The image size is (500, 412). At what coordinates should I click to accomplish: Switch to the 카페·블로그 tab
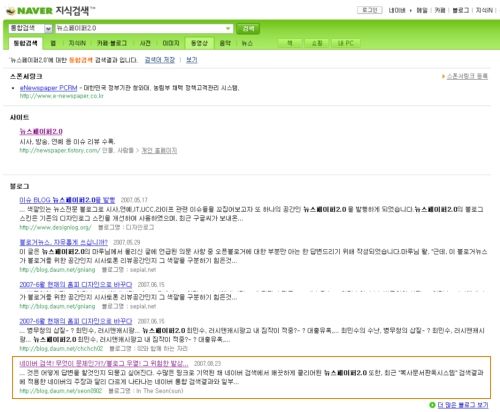click(x=112, y=43)
